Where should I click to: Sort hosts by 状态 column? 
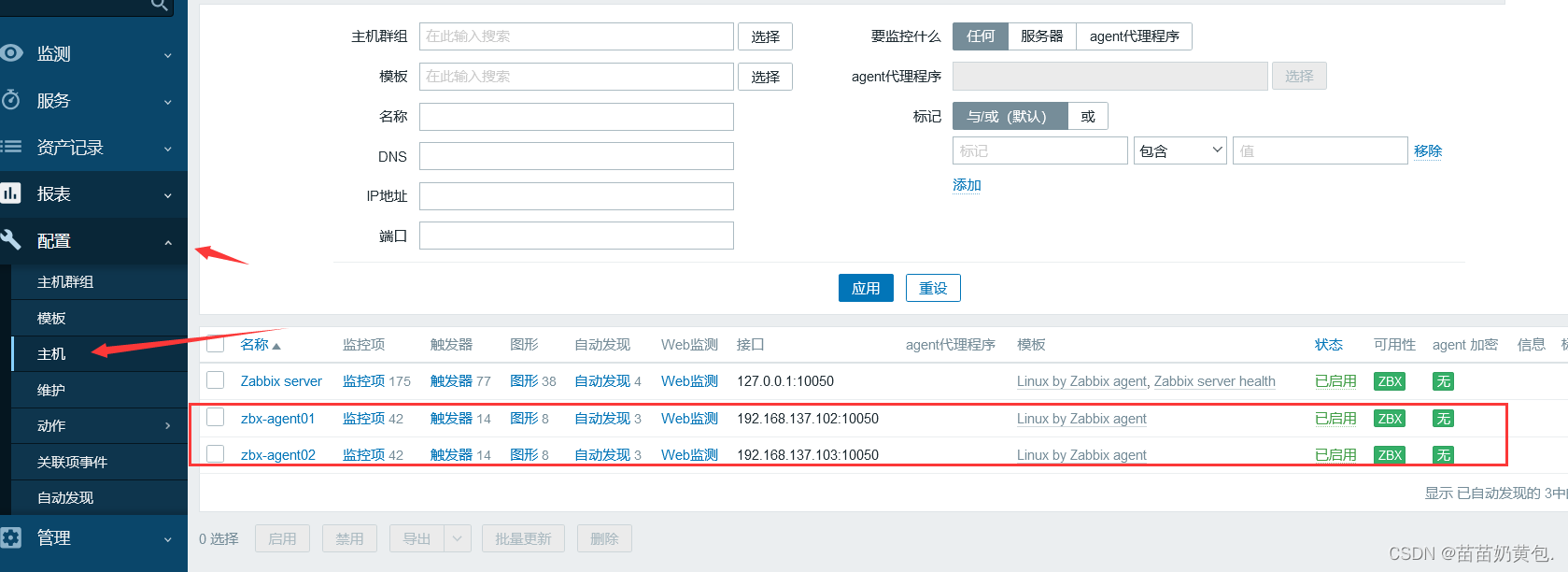click(1329, 345)
